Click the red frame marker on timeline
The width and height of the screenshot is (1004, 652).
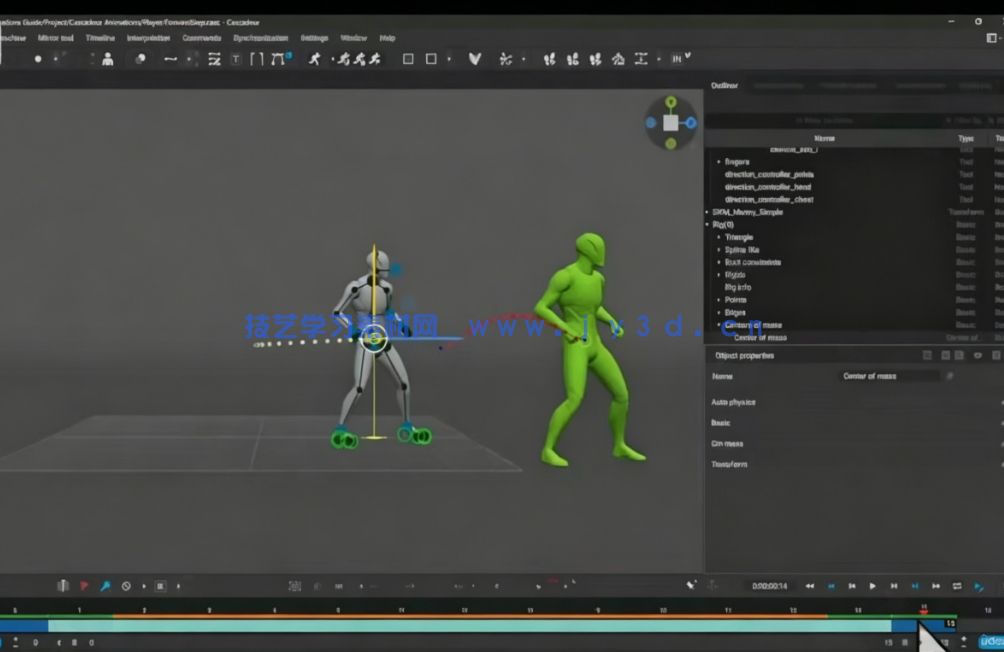click(923, 609)
